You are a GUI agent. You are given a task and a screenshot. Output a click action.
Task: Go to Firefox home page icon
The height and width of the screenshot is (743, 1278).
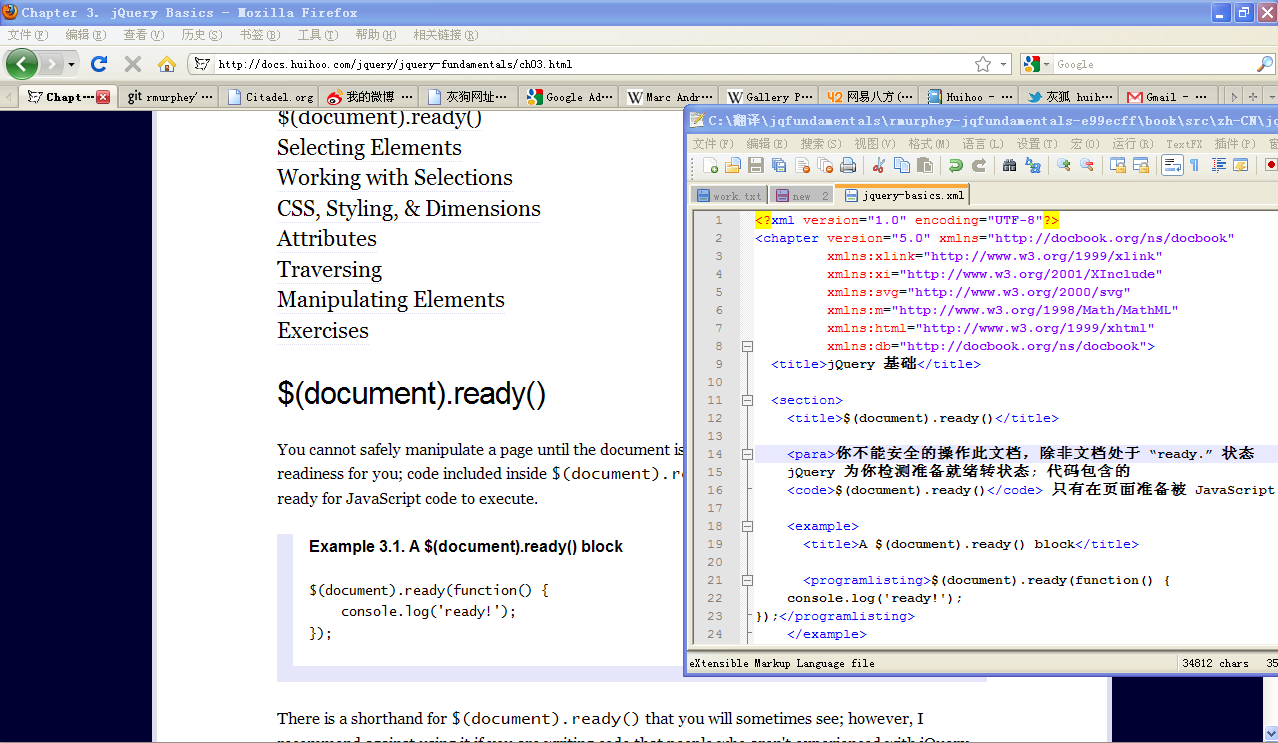point(167,64)
